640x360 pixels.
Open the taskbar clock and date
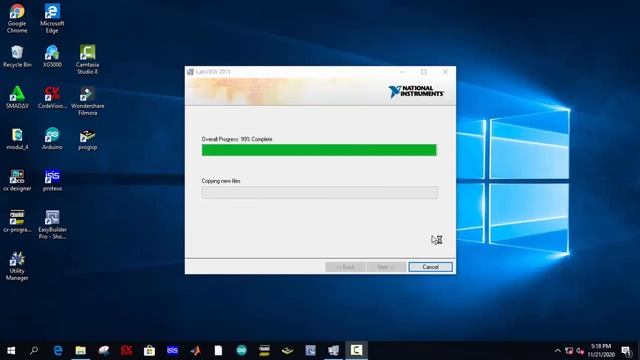(601, 350)
